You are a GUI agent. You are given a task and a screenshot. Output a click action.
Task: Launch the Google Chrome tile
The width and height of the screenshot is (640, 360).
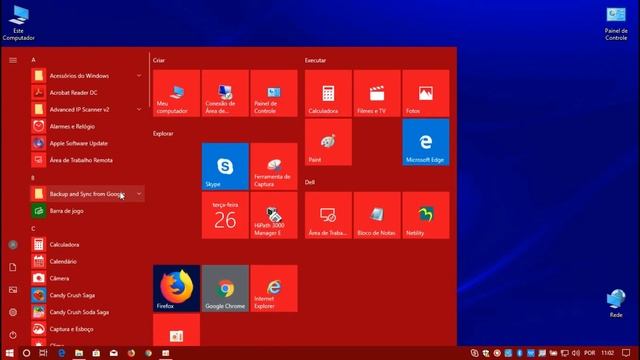click(225, 288)
